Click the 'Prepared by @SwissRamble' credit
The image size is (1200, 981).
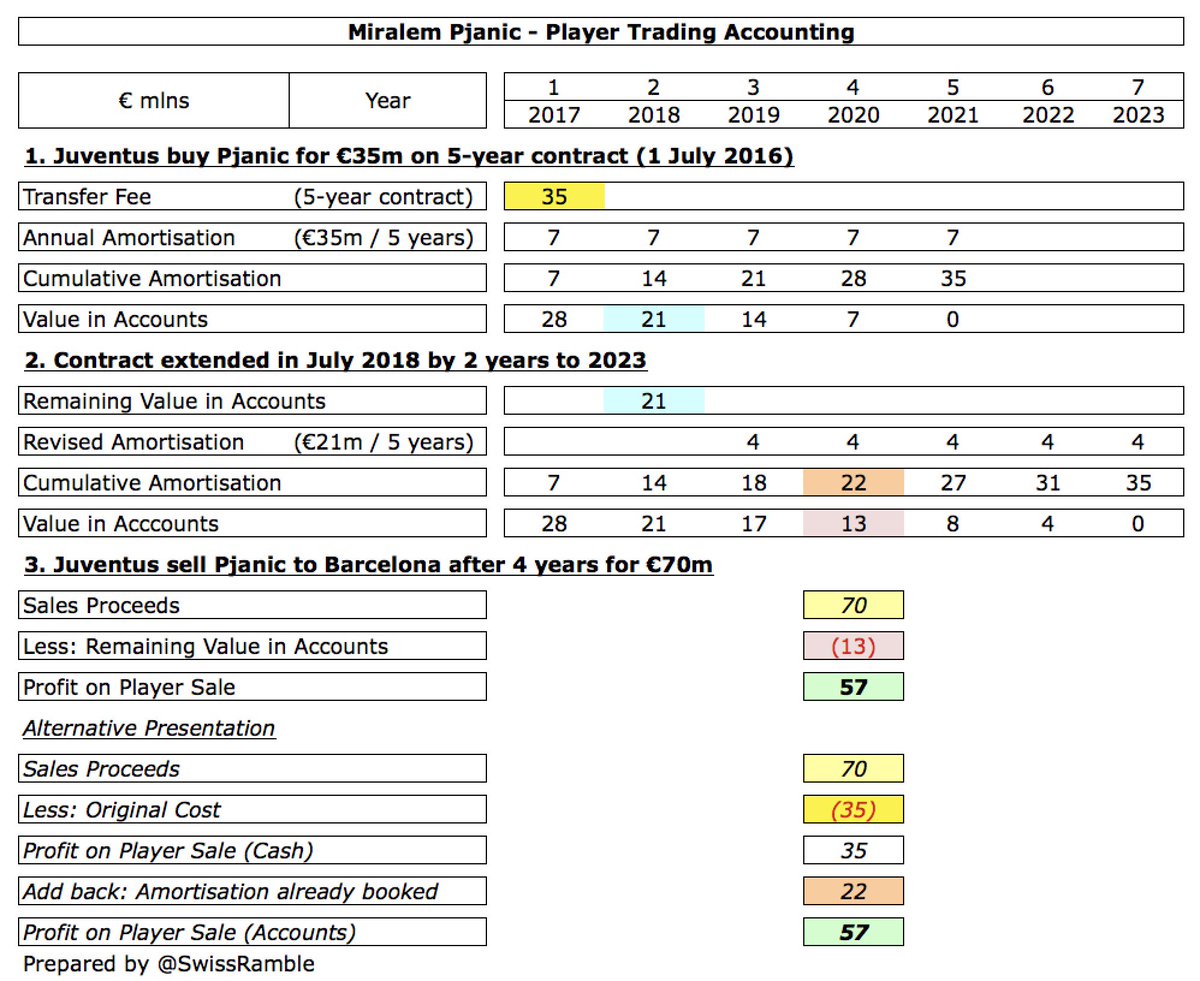point(168,964)
